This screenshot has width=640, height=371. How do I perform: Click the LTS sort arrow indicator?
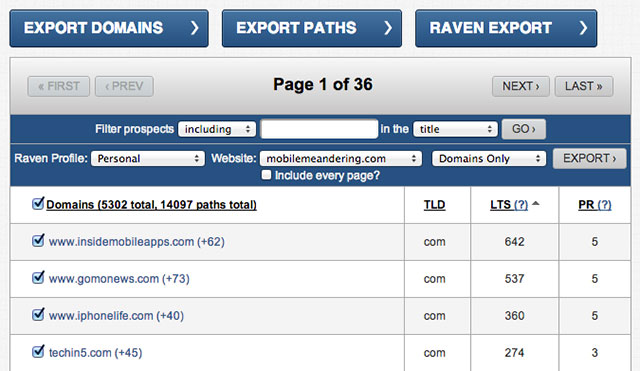tap(536, 203)
